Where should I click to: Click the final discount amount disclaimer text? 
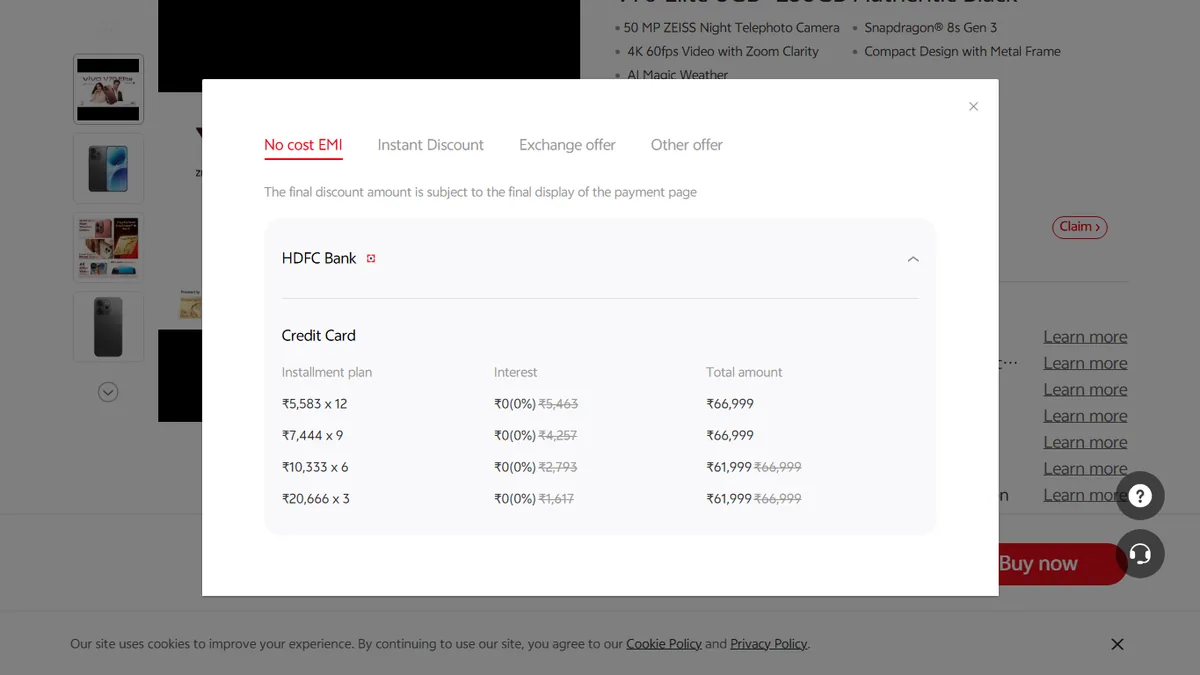[480, 192]
